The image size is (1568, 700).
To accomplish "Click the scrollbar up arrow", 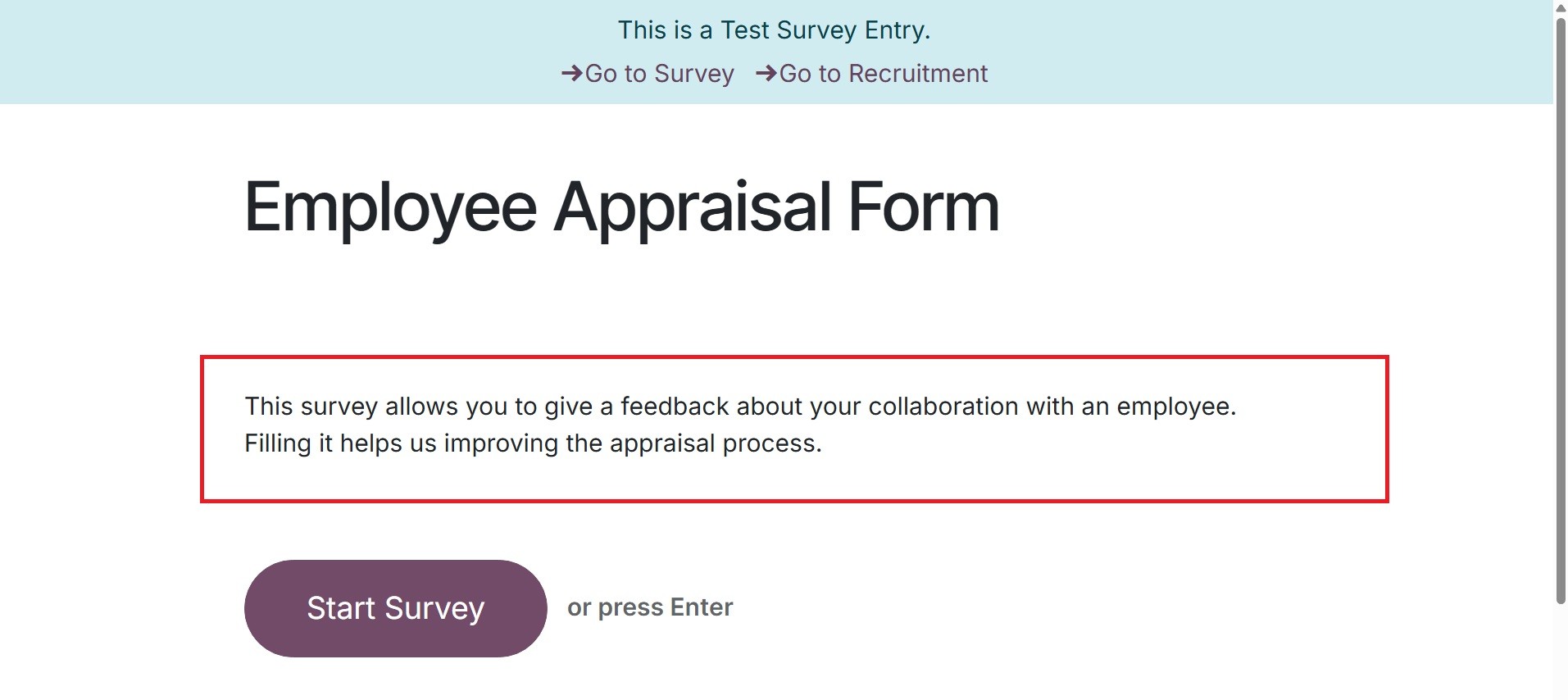I will (1561, 7).
